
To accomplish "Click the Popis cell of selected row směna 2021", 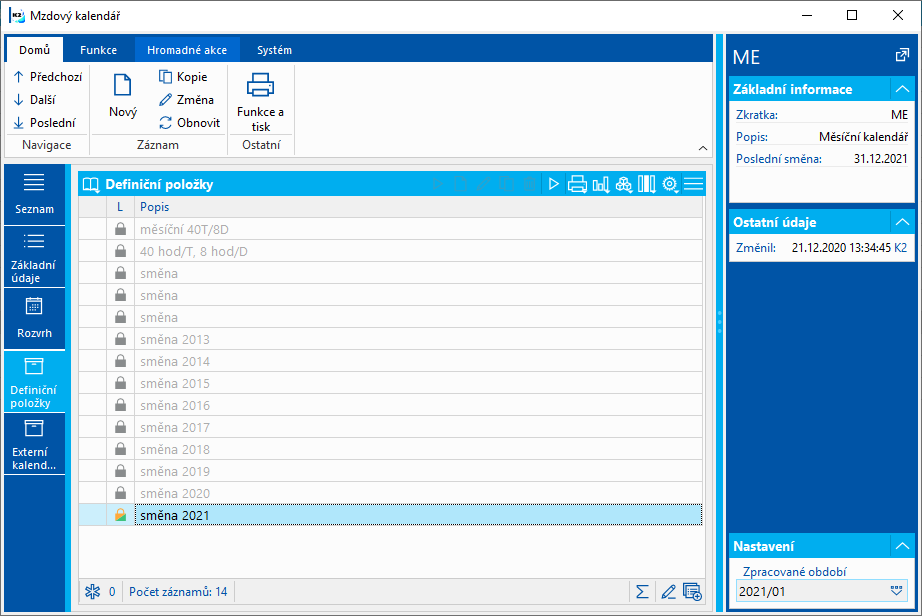I will [x=418, y=515].
